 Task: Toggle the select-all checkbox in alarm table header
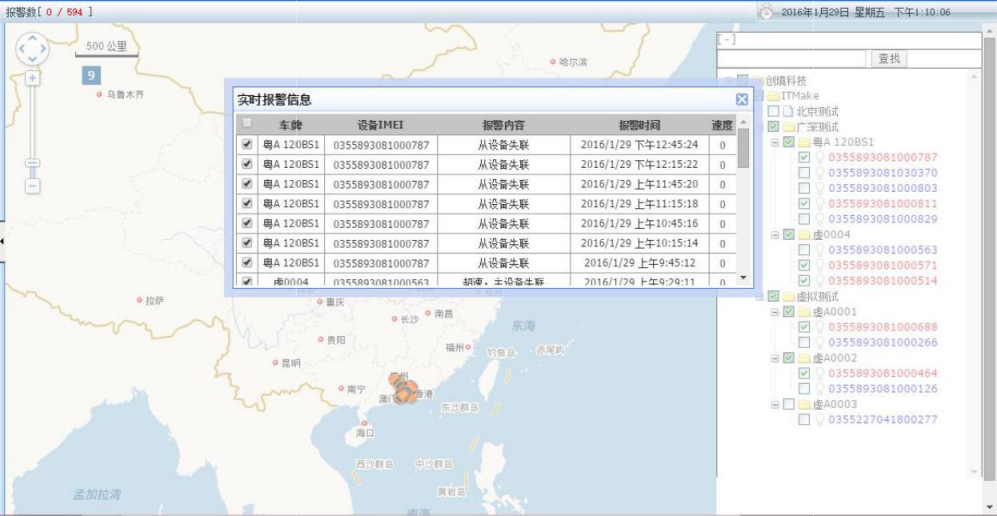(x=247, y=124)
